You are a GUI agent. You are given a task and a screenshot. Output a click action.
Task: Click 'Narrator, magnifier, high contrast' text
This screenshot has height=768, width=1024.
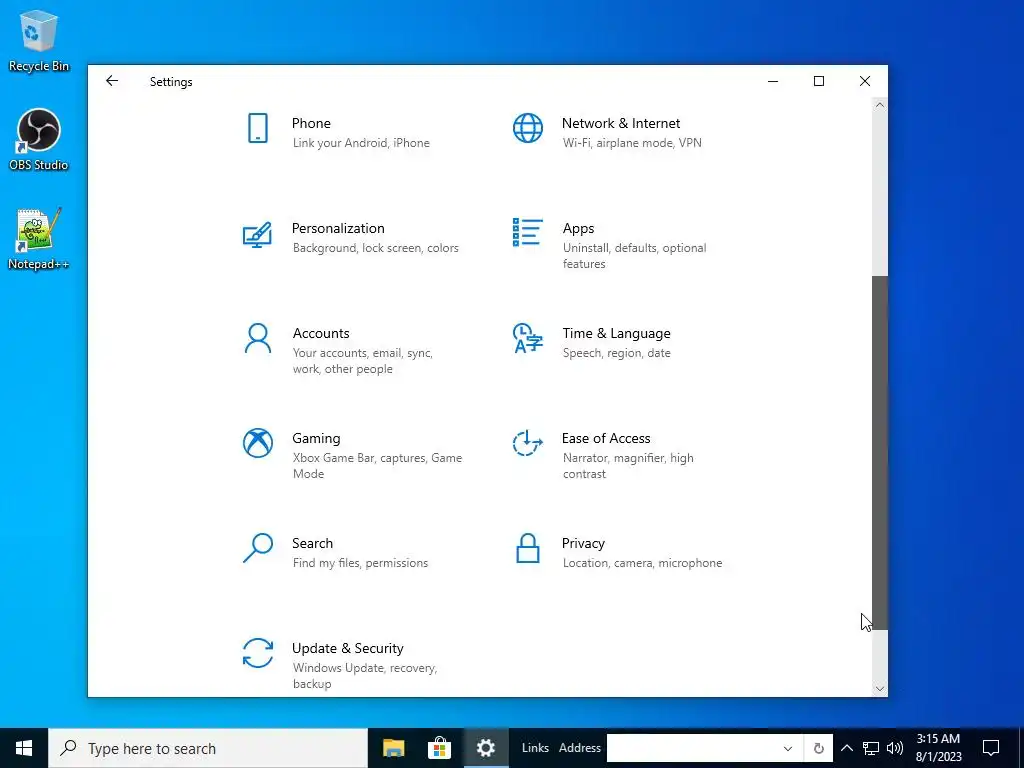(628, 466)
